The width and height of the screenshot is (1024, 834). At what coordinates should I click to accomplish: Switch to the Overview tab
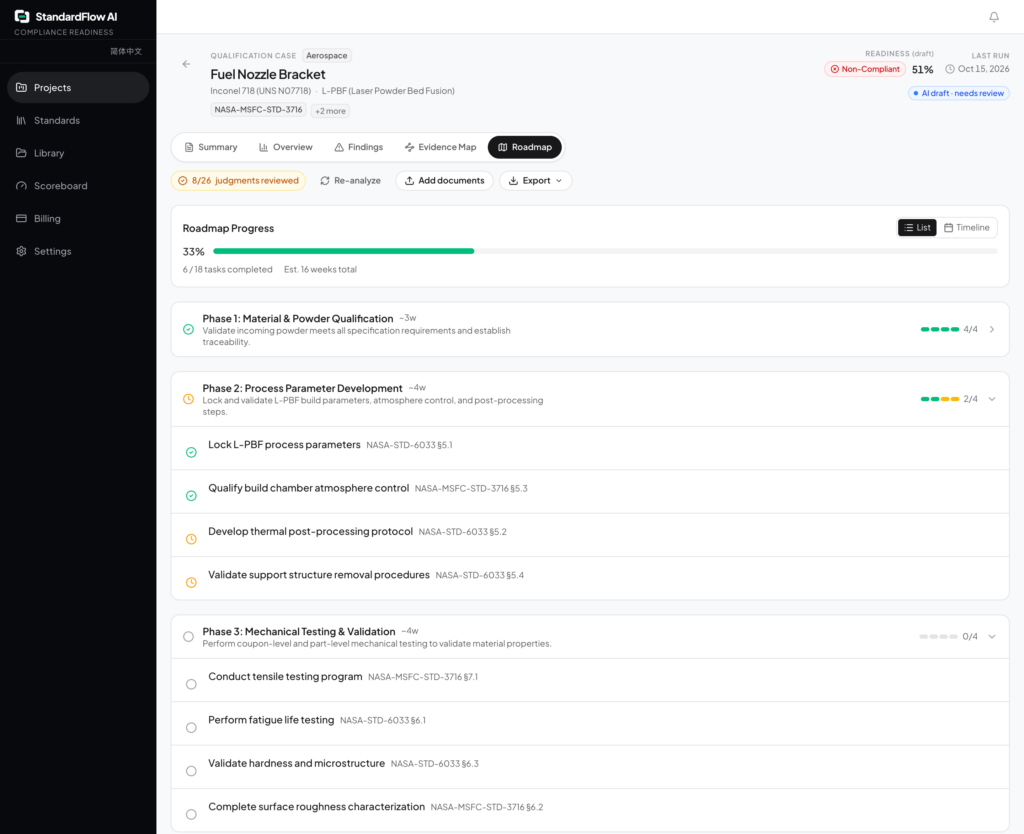285,147
